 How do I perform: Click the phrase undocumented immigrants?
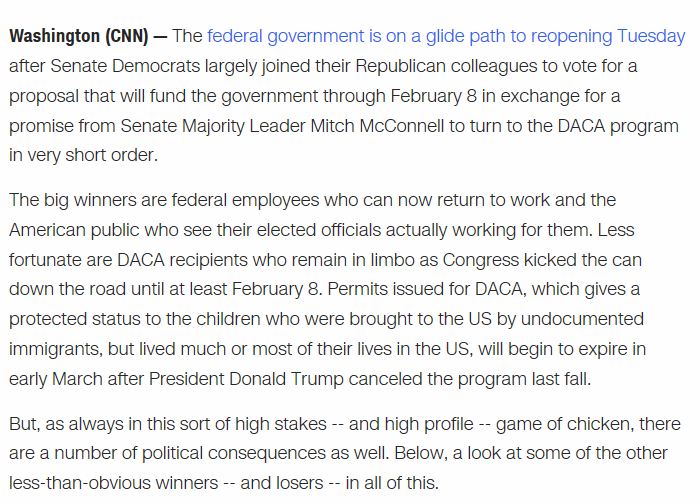(582, 319)
